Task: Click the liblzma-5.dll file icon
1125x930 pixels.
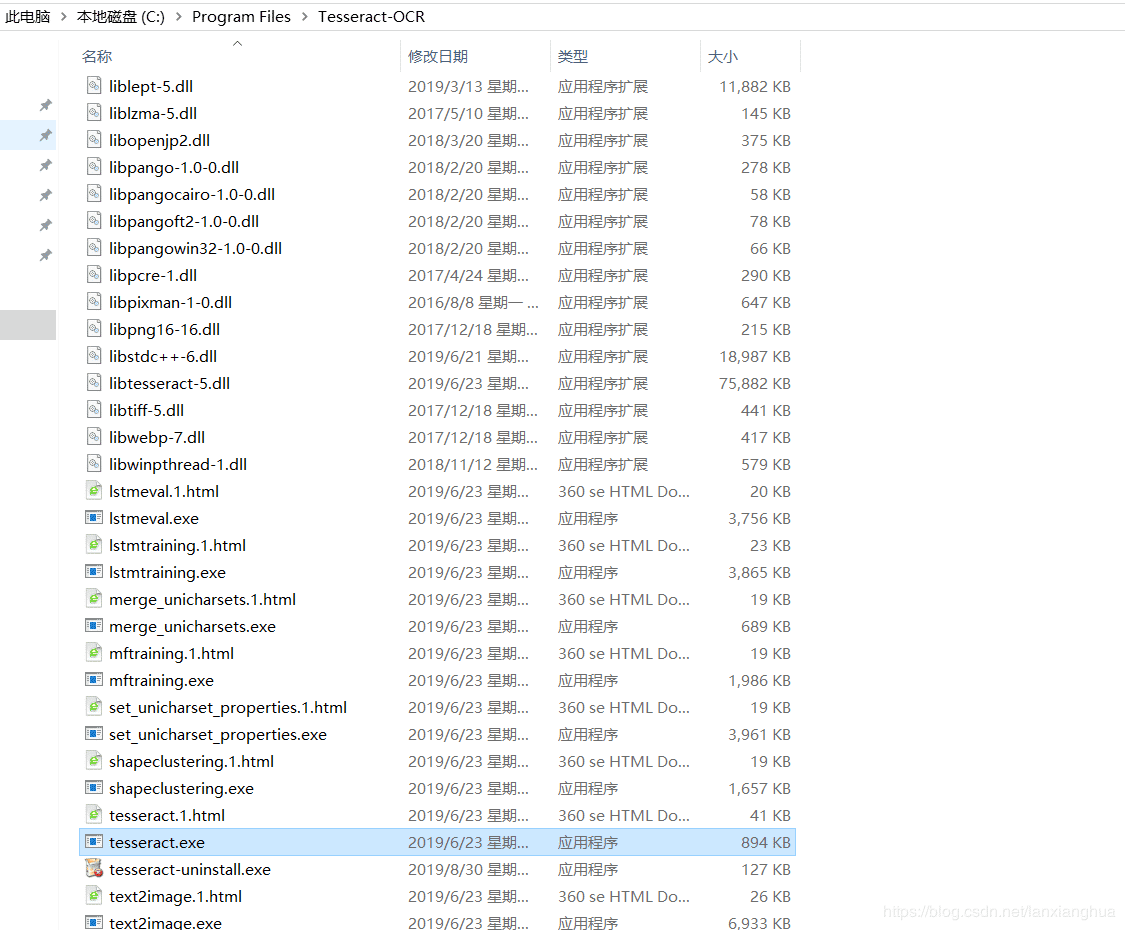Action: (94, 113)
